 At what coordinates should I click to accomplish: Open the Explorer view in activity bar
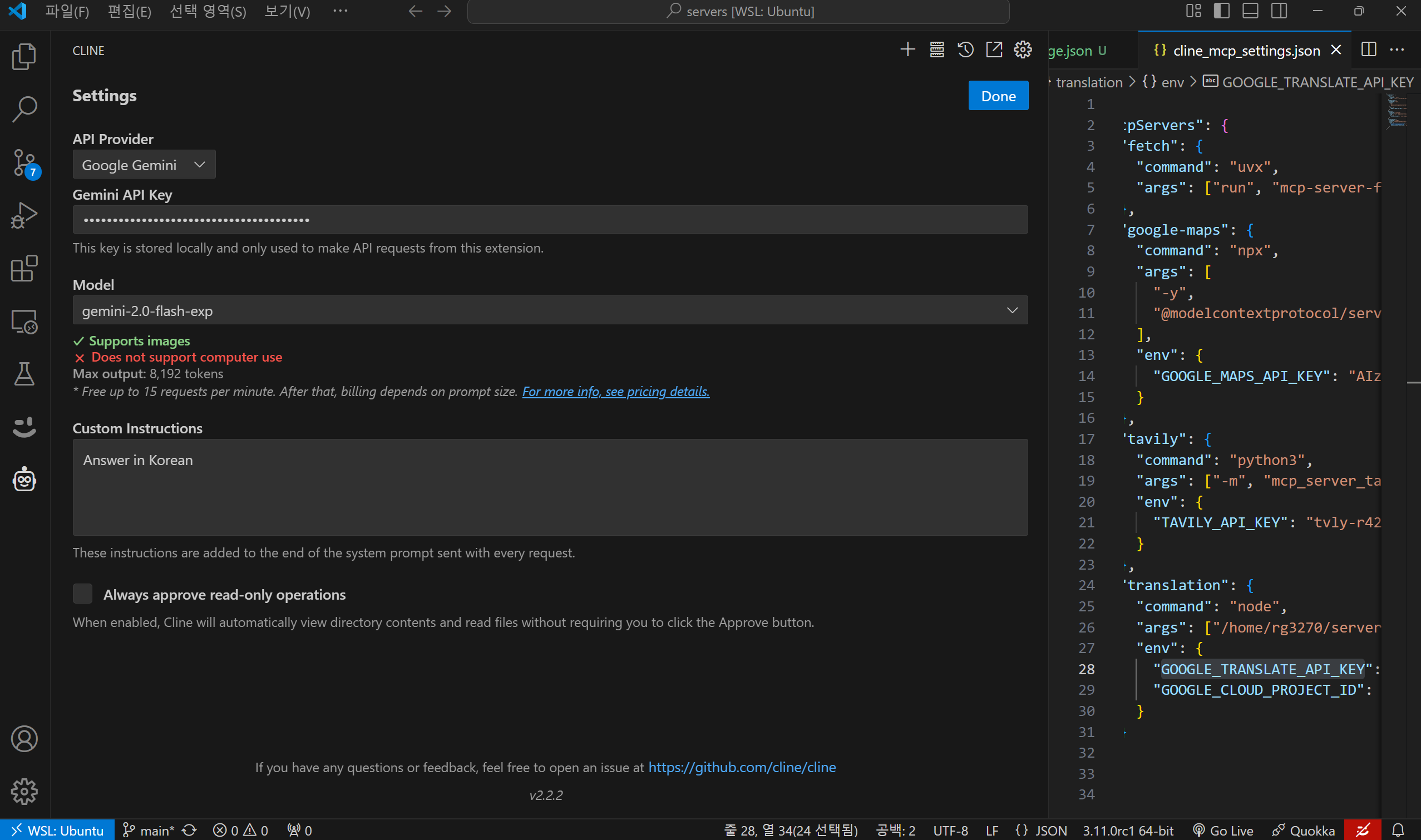[x=24, y=57]
